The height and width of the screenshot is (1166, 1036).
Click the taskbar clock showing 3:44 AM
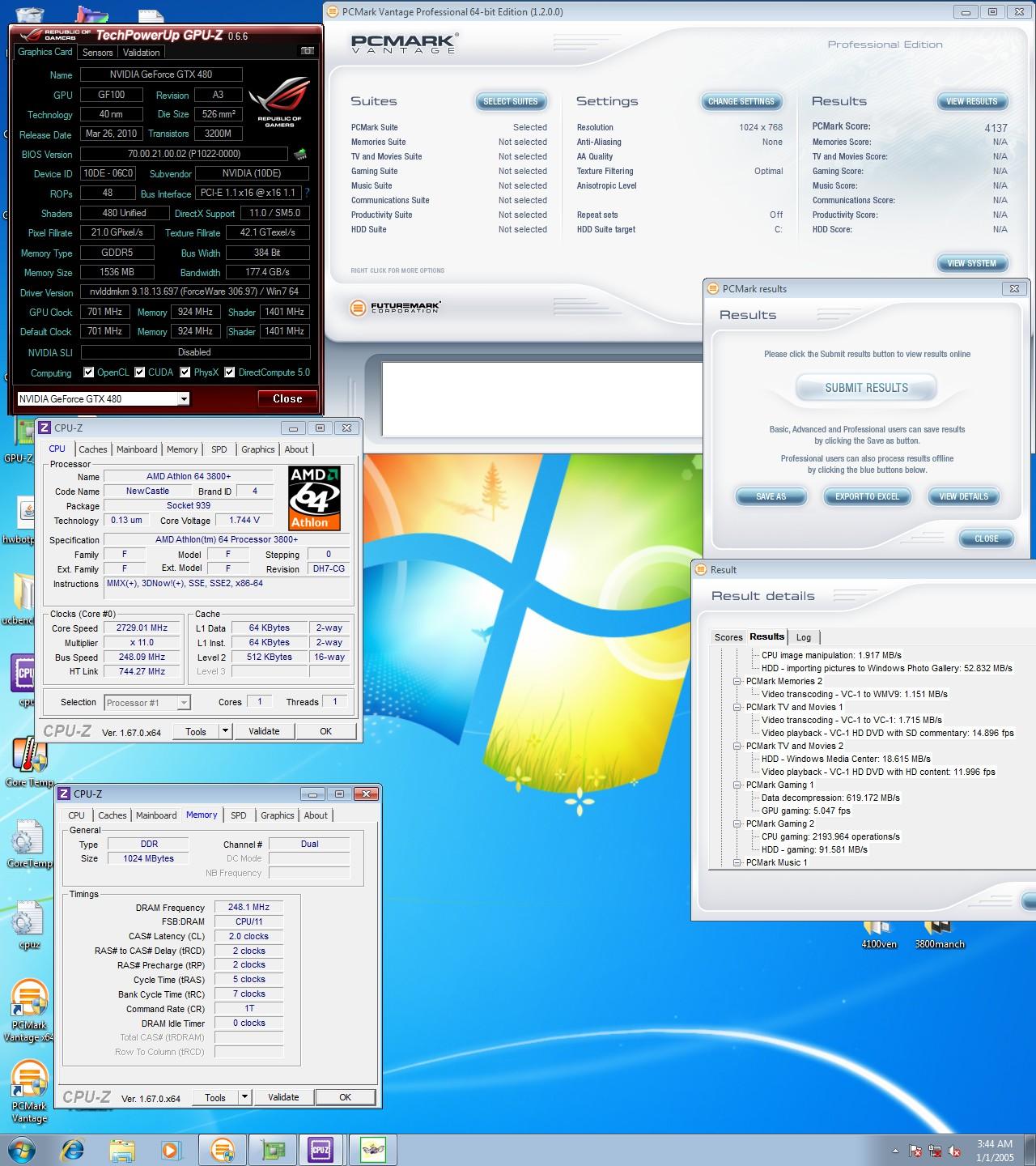point(995,1151)
